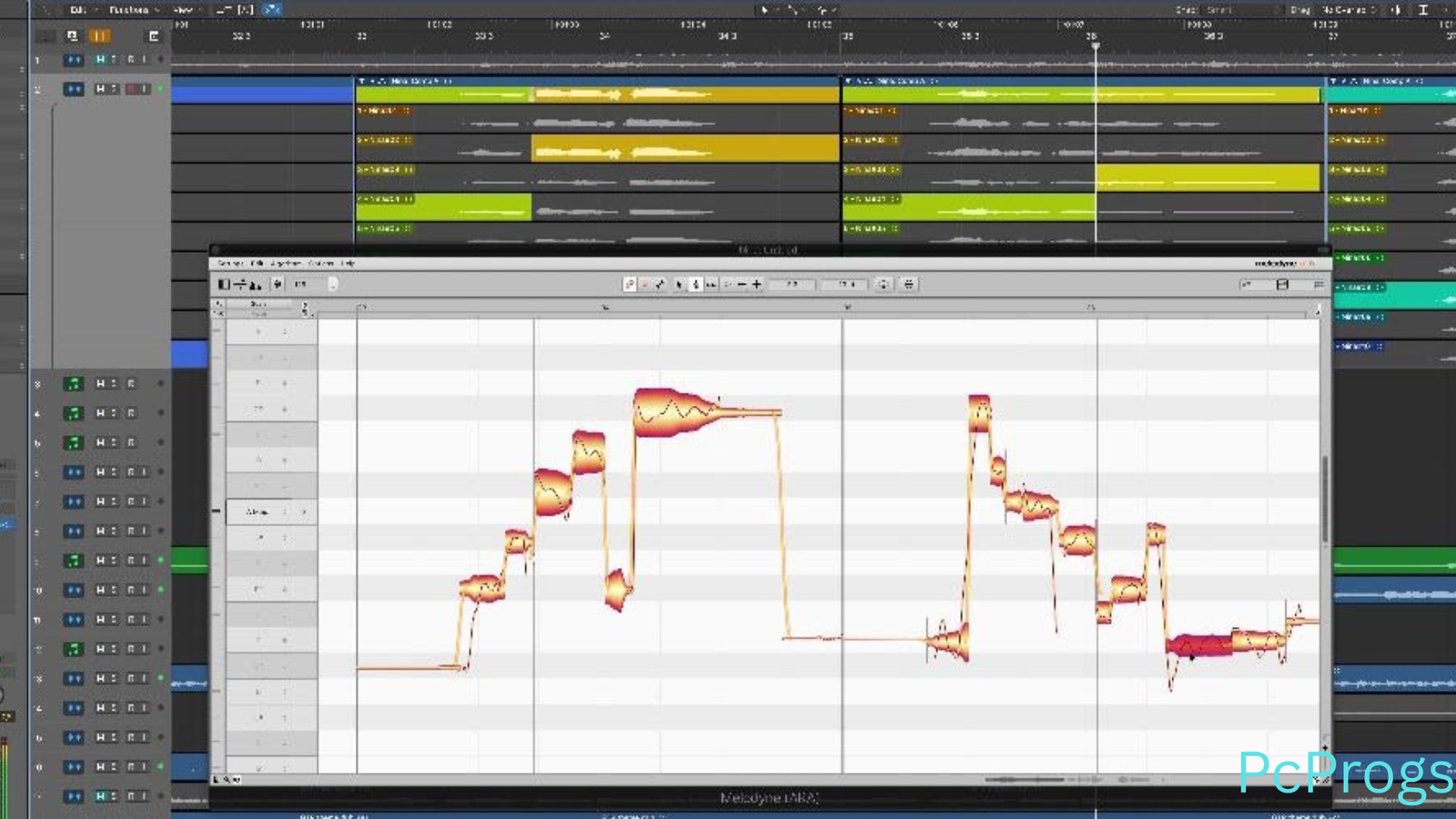Collapse the third take folder at right edge
The image size is (1456, 819).
tap(1335, 81)
